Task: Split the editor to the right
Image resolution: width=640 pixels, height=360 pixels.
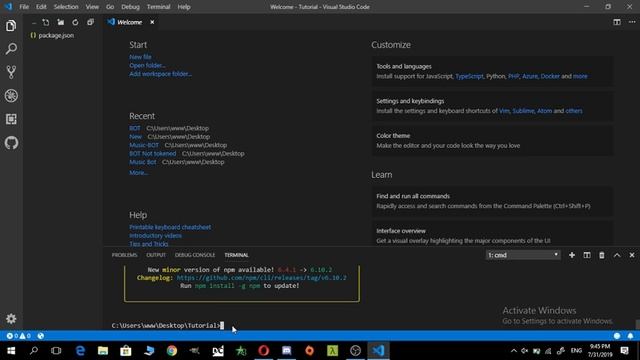Action: coord(617,22)
